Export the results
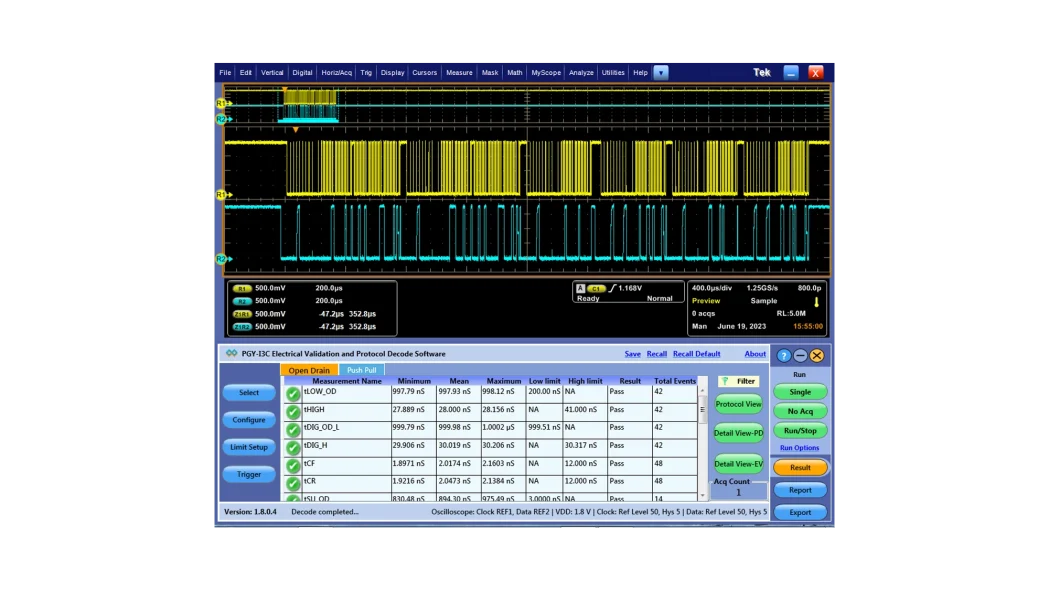The image size is (1049, 590). click(800, 512)
